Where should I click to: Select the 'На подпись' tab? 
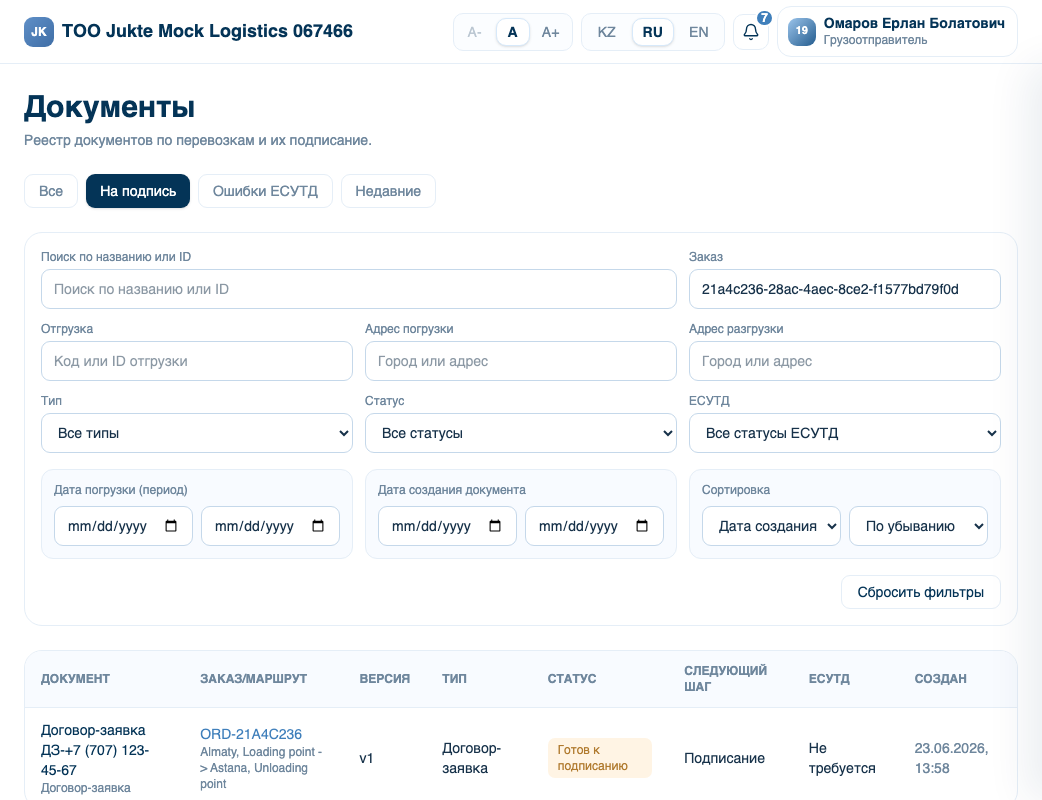(138, 191)
